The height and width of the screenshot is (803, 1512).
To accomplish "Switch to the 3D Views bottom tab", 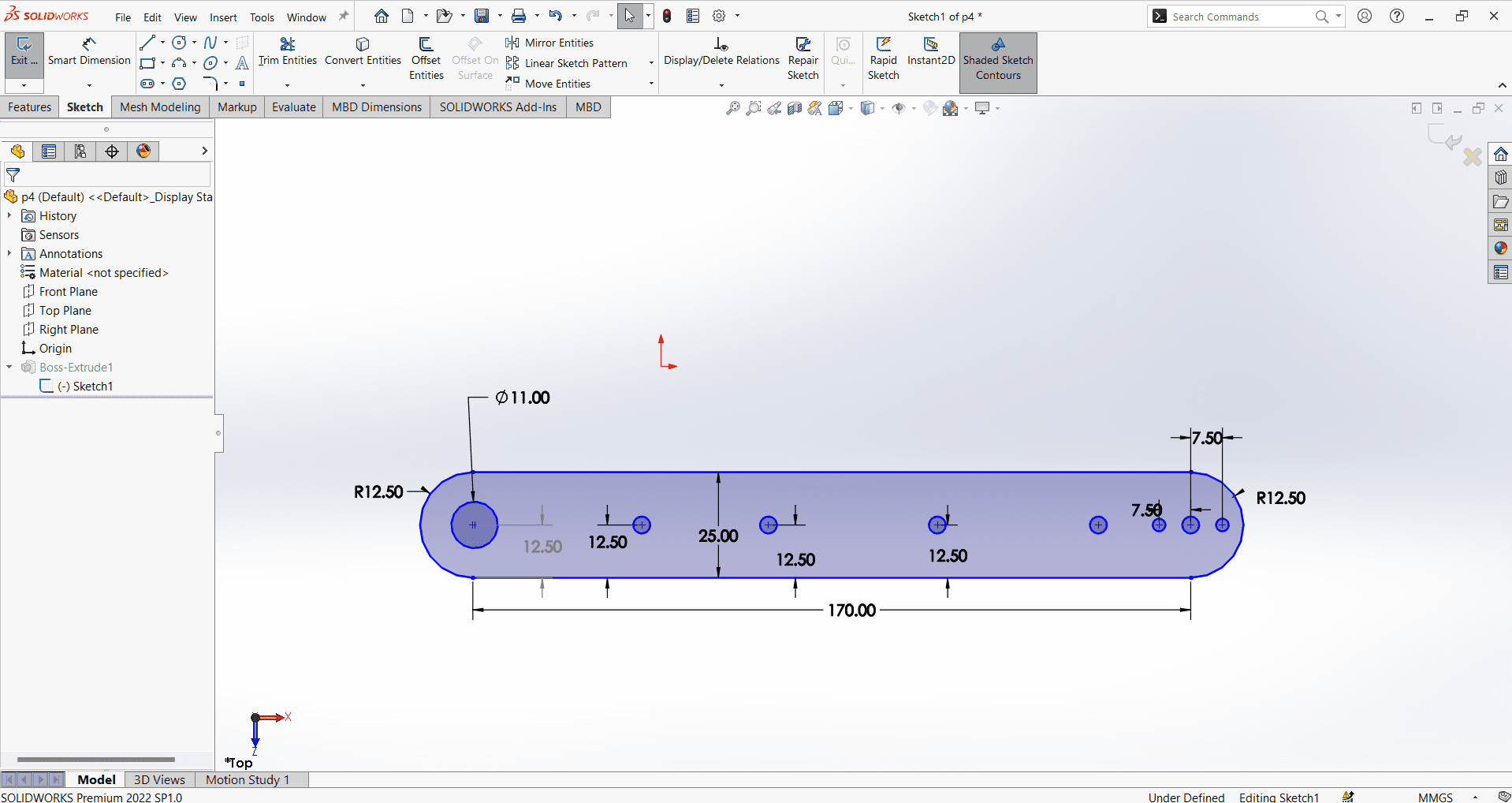I will coord(159,779).
